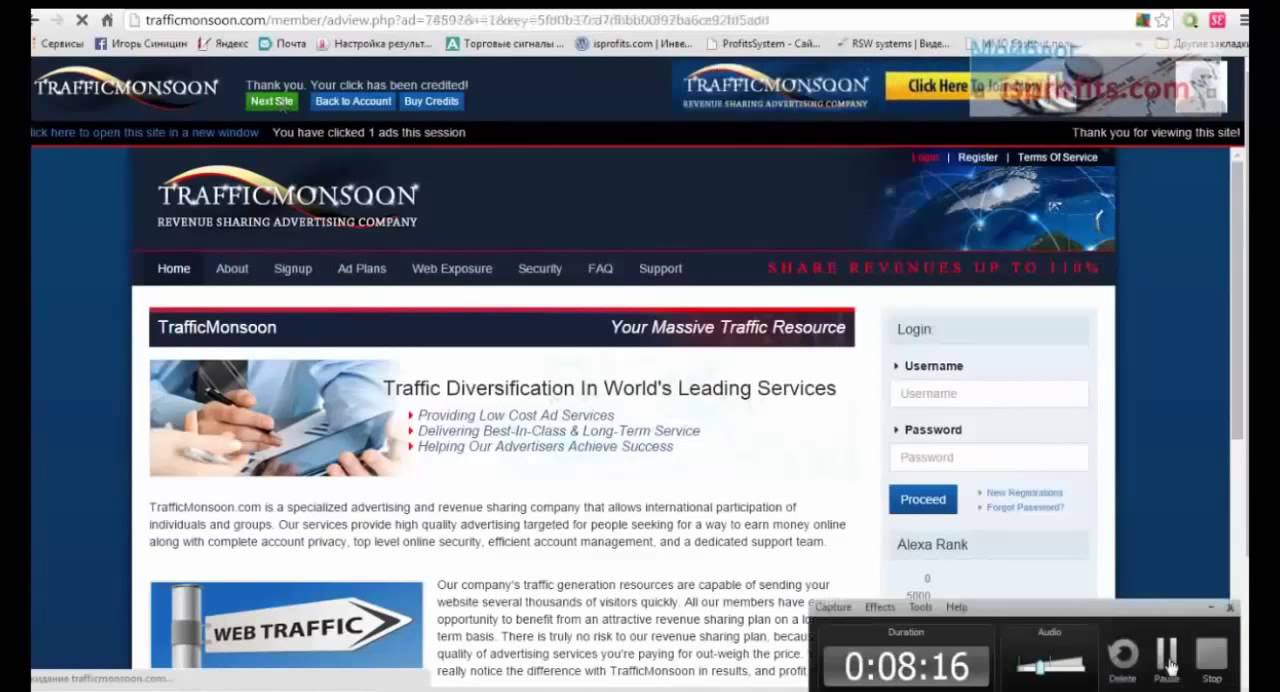The image size is (1280, 692).
Task: Click the green magnifier extension icon
Action: [1190, 20]
